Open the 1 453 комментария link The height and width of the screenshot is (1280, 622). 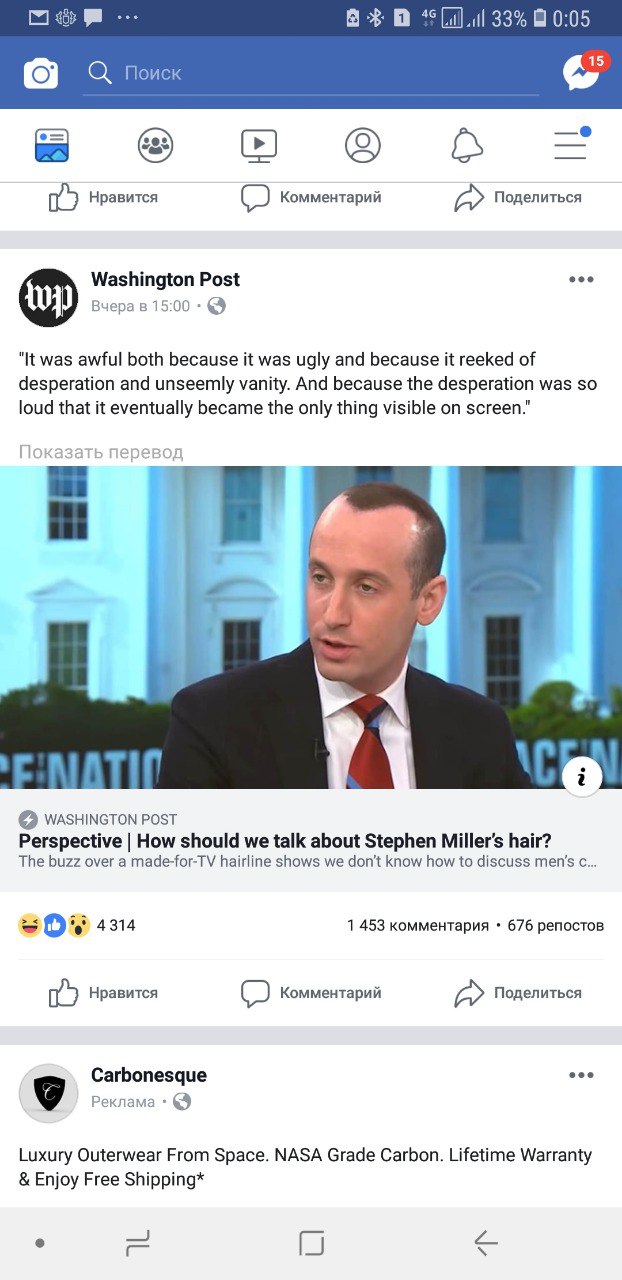418,925
